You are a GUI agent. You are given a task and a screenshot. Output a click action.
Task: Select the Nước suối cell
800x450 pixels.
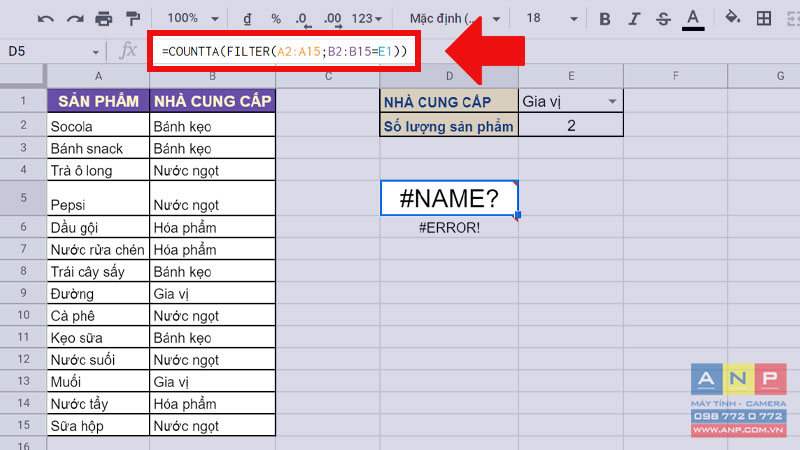98,359
